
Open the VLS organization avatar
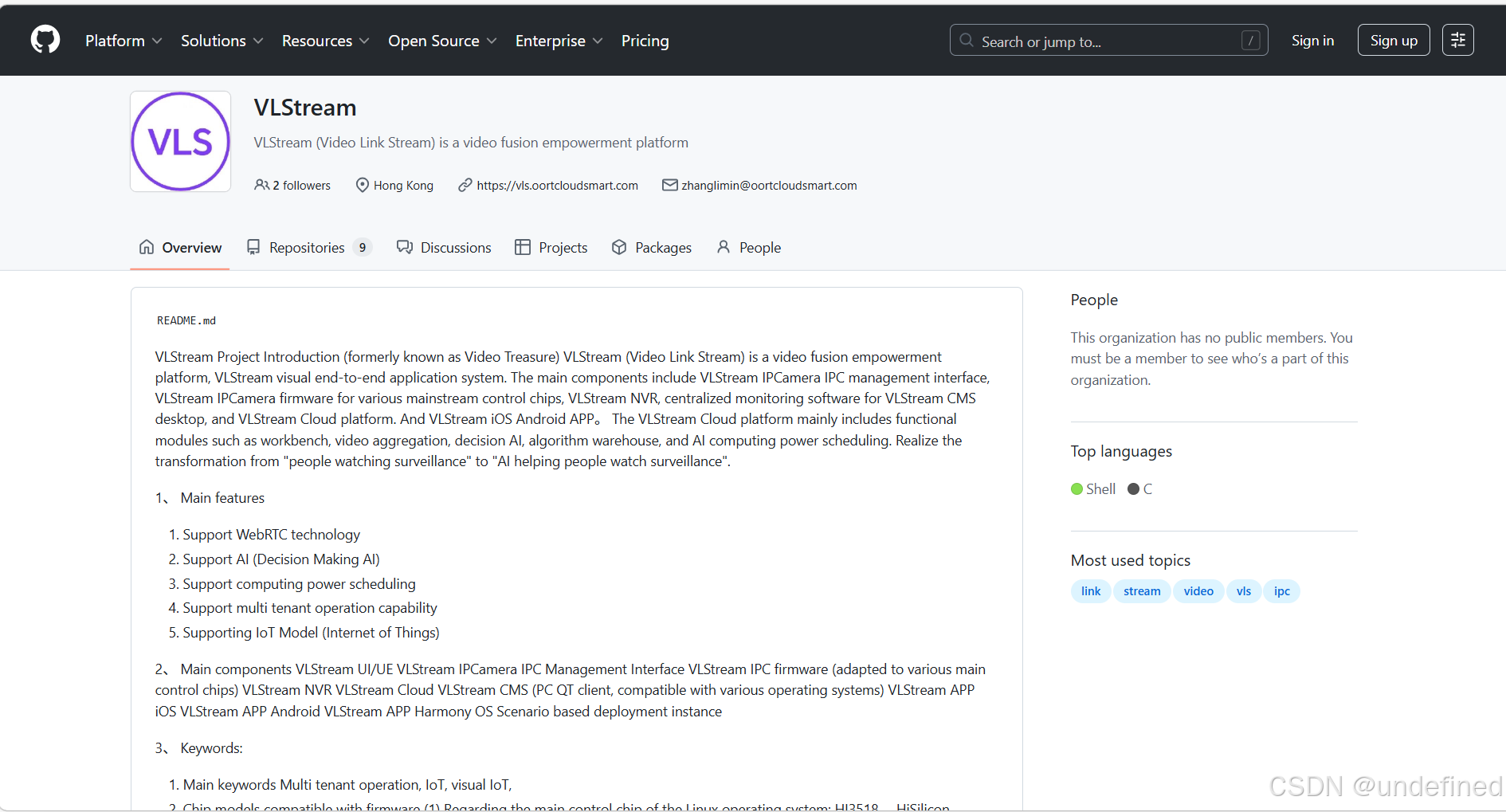click(x=181, y=141)
